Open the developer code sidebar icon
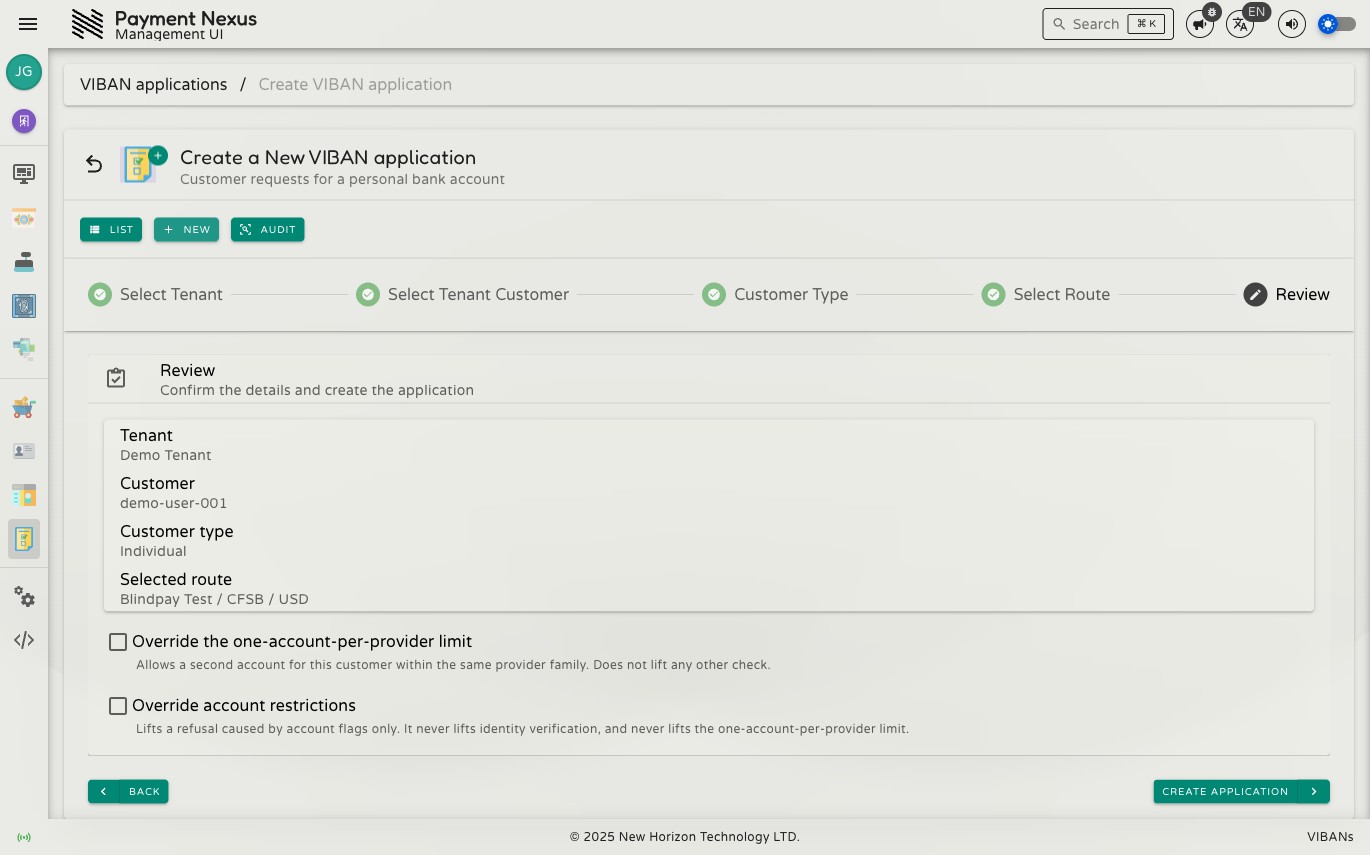Image resolution: width=1370 pixels, height=855 pixels. click(24, 640)
